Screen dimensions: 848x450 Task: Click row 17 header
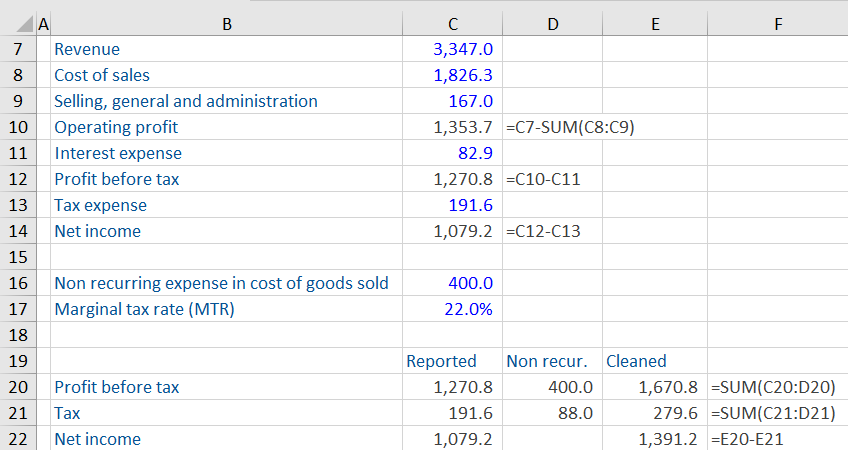[x=18, y=309]
